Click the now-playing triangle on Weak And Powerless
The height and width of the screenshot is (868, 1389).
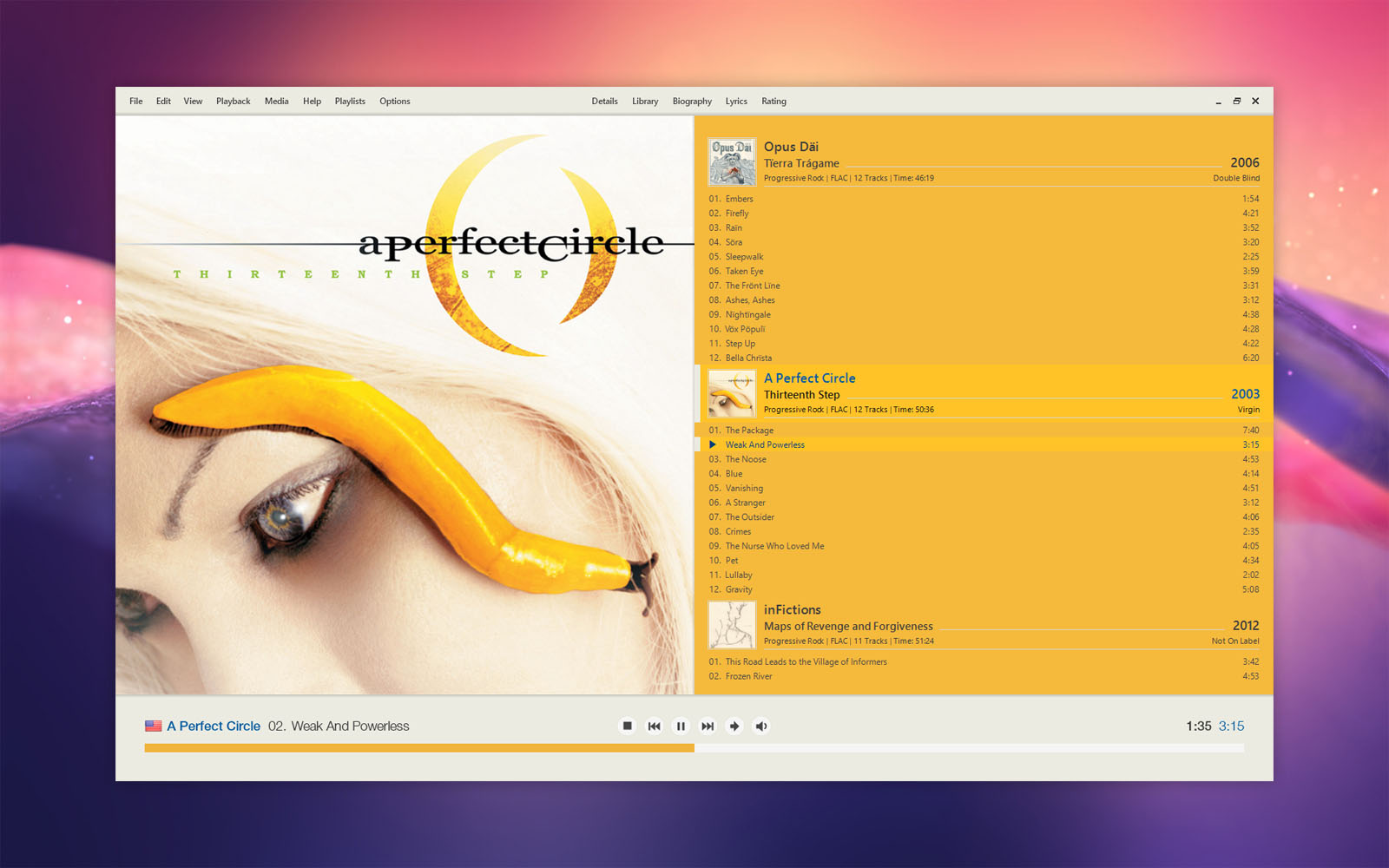coord(713,444)
